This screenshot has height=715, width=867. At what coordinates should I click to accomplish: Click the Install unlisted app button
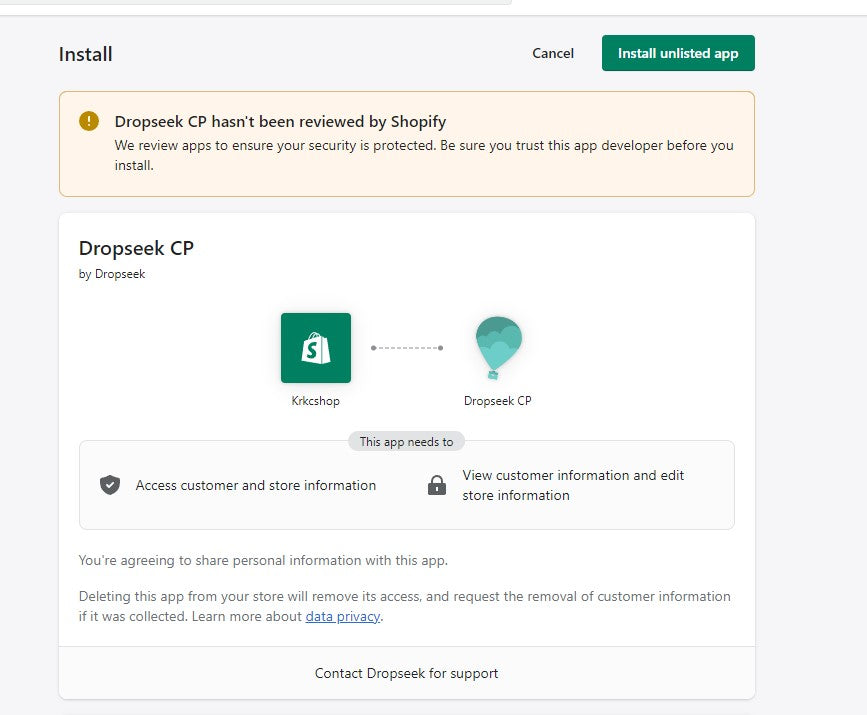(678, 54)
